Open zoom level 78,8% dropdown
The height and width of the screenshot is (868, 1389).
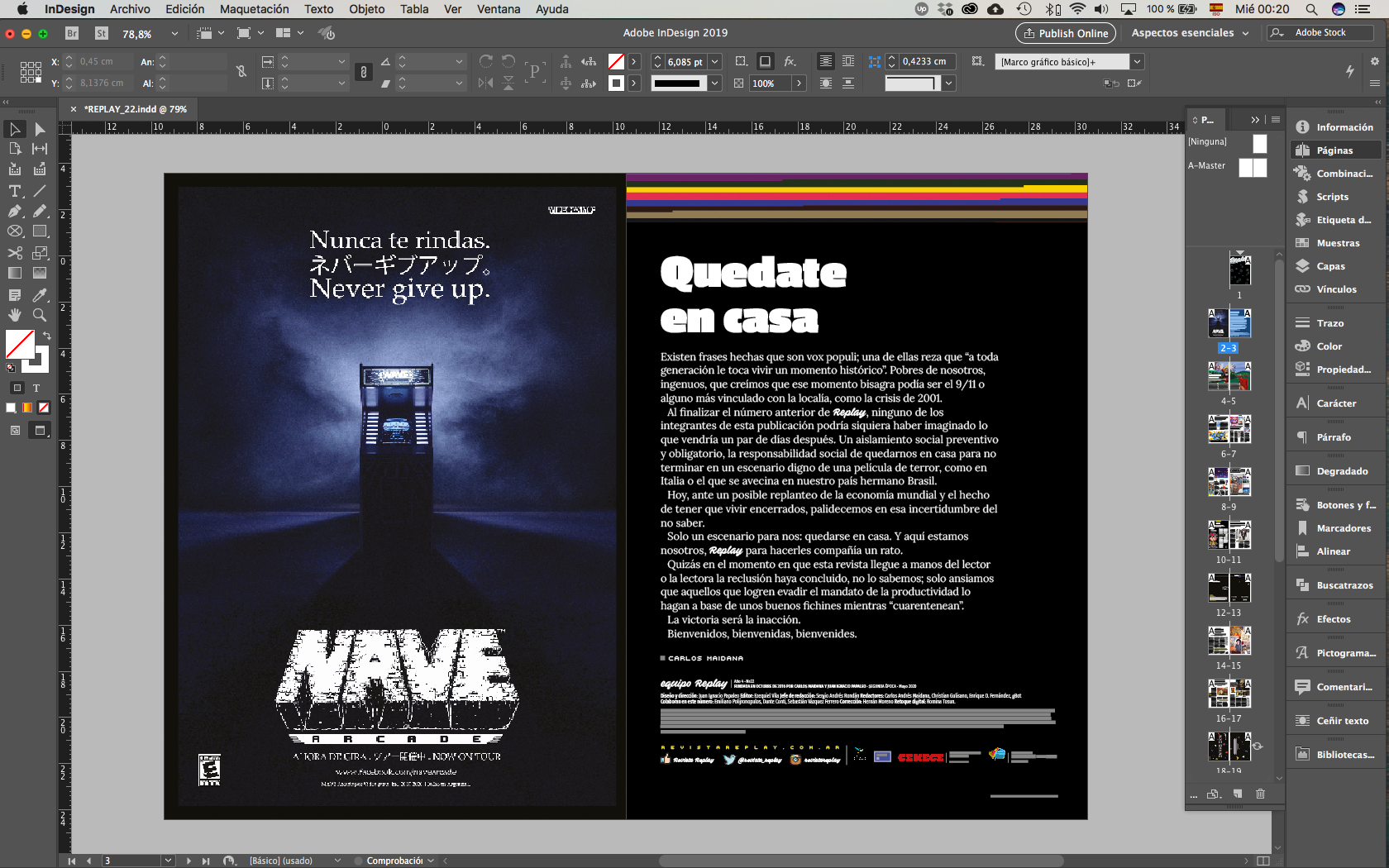point(174,34)
